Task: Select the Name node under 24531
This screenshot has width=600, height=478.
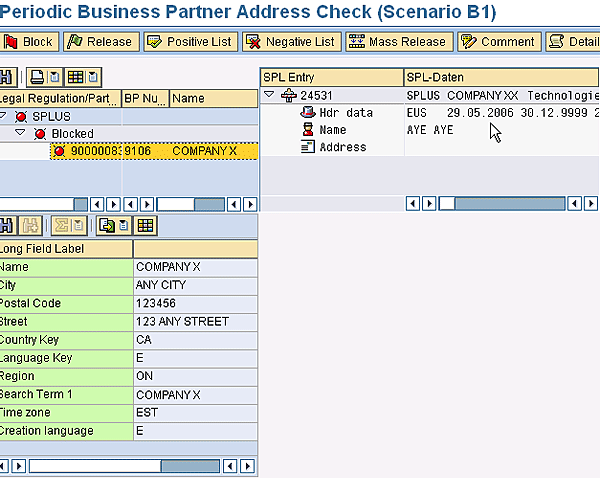Action: pyautogui.click(x=333, y=130)
